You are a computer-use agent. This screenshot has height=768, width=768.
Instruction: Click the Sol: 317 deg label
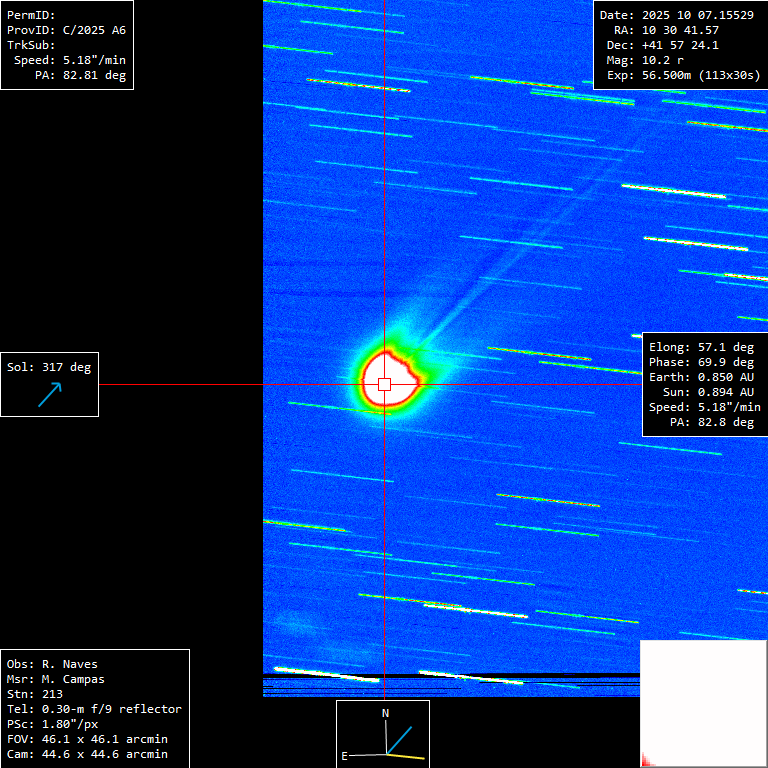pos(49,367)
